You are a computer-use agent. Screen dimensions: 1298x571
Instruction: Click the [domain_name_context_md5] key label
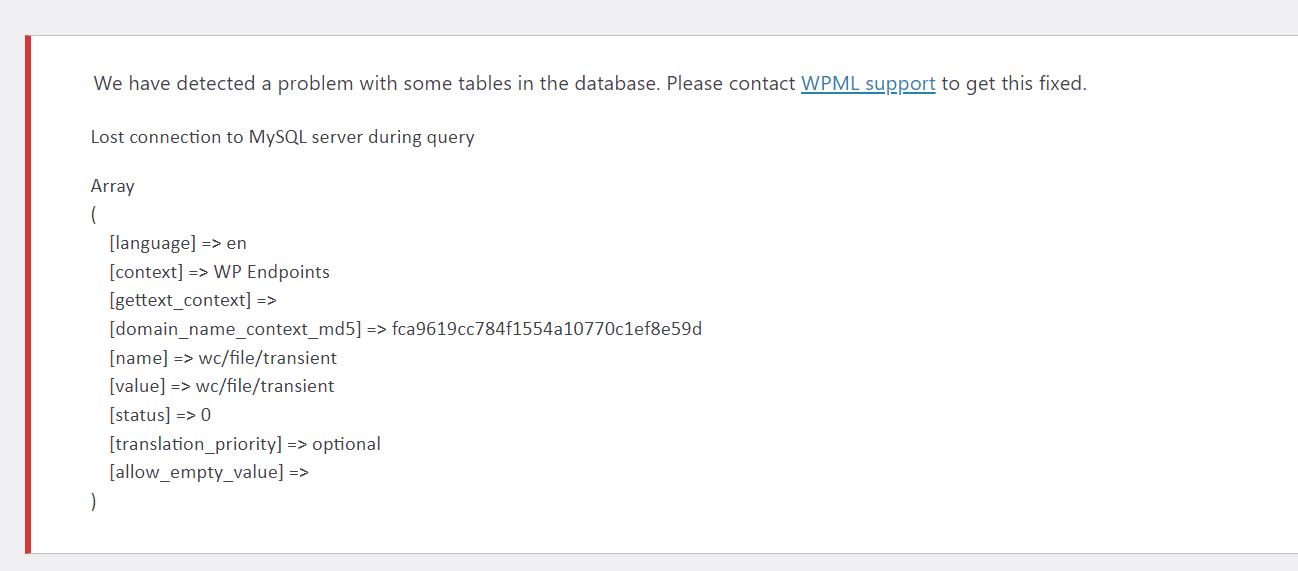(x=235, y=329)
